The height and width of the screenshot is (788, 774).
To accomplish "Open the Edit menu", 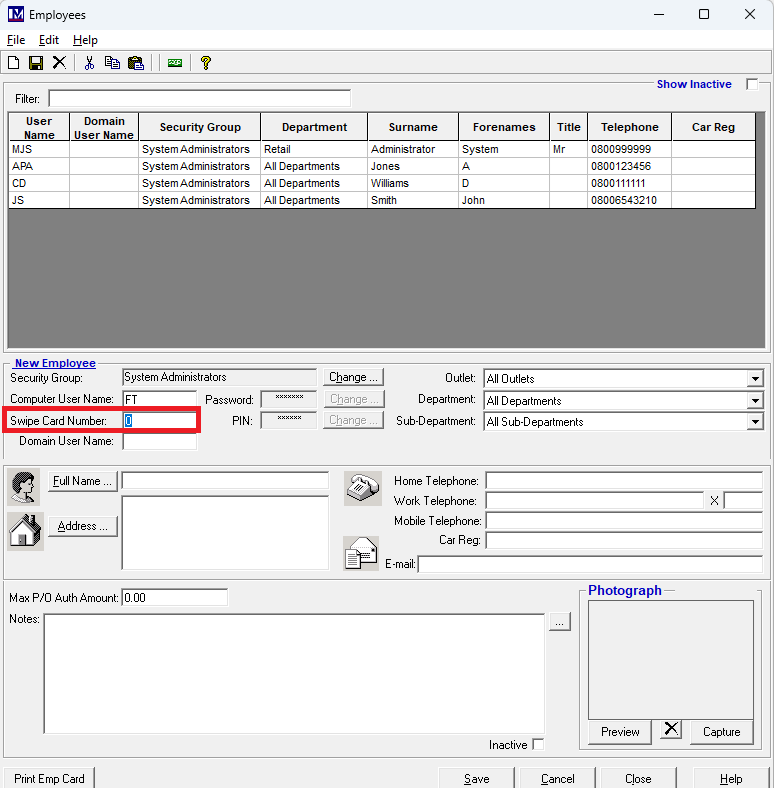I will click(x=49, y=40).
